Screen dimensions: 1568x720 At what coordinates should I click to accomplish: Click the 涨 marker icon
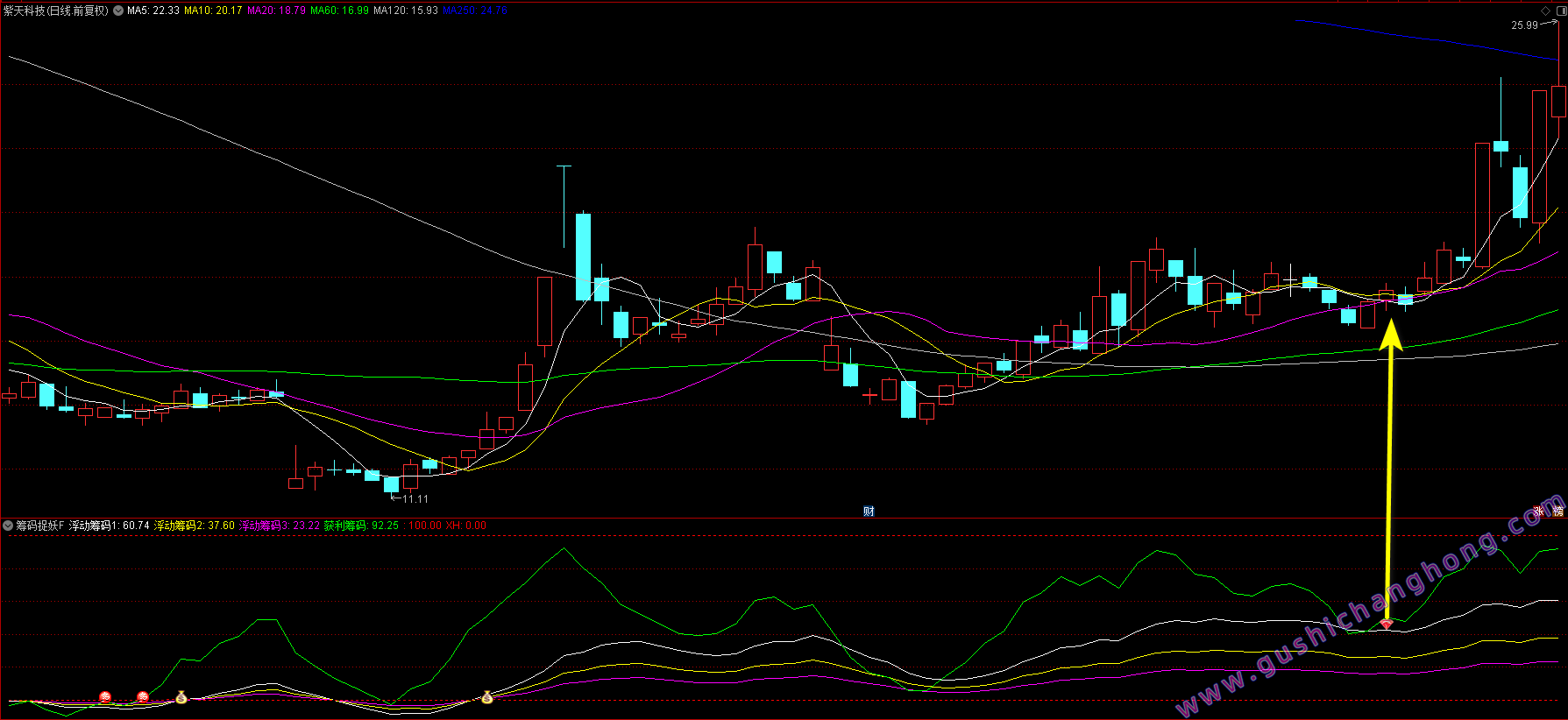1539,512
